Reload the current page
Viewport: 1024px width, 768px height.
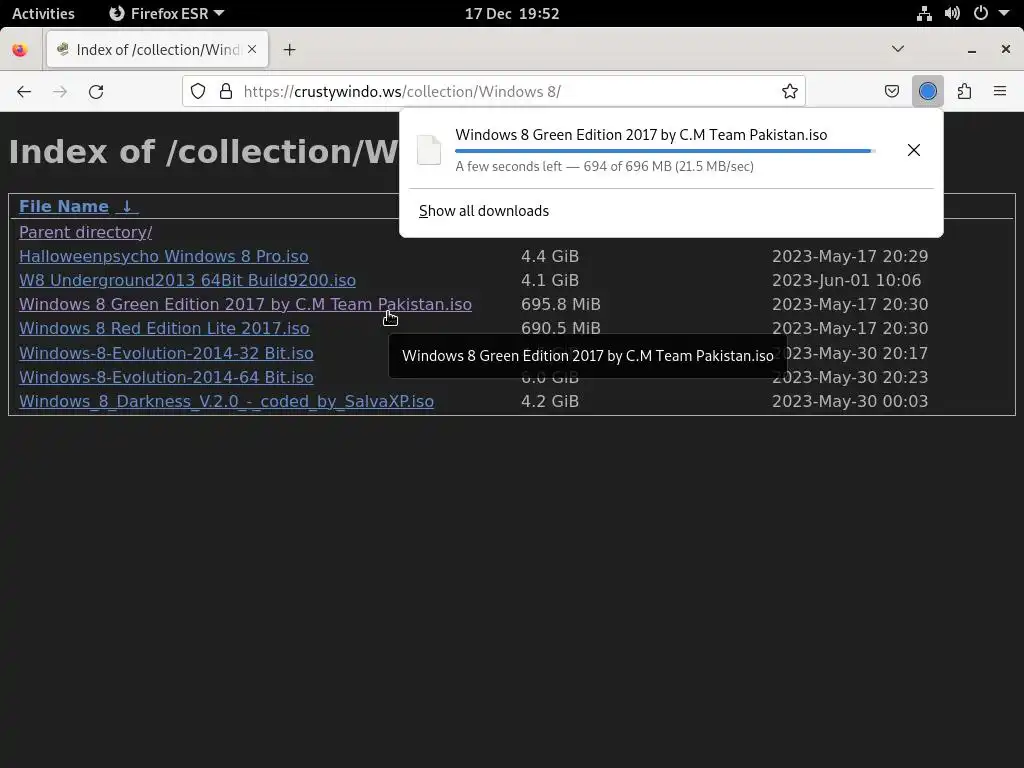pyautogui.click(x=96, y=91)
